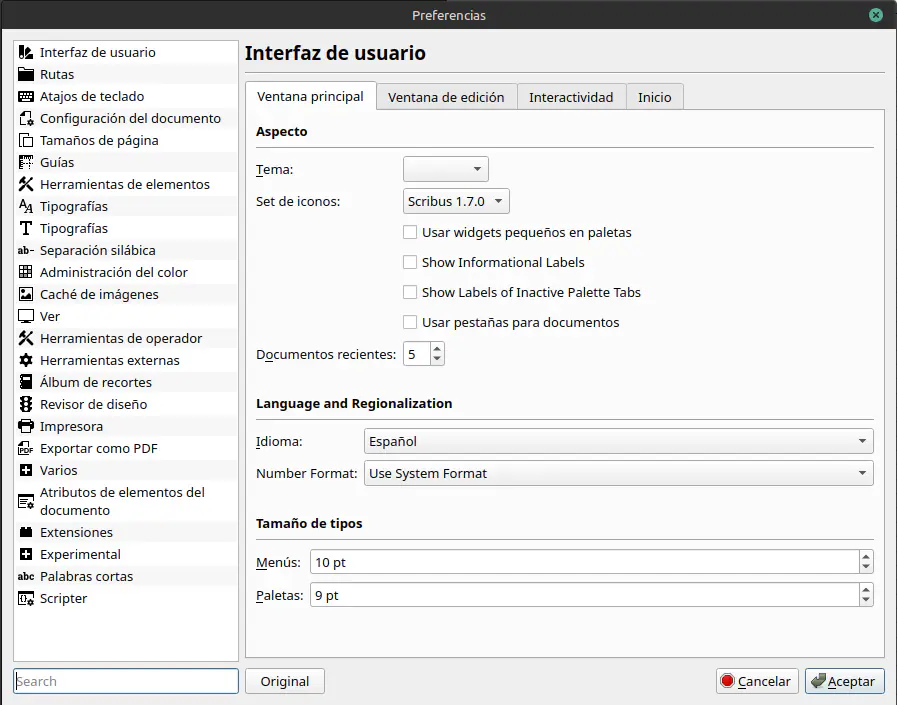Click the Impresora printer icon

click(26, 427)
